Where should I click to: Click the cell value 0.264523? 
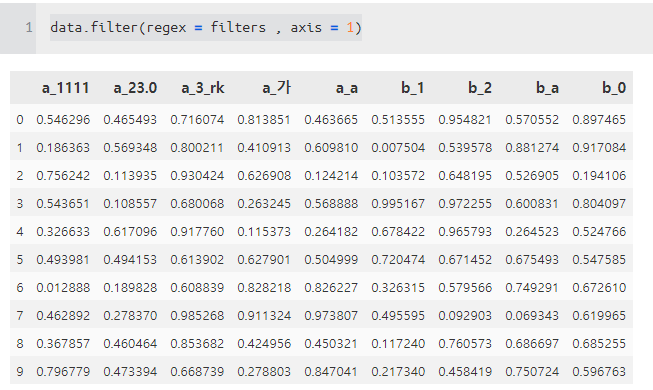tap(532, 231)
